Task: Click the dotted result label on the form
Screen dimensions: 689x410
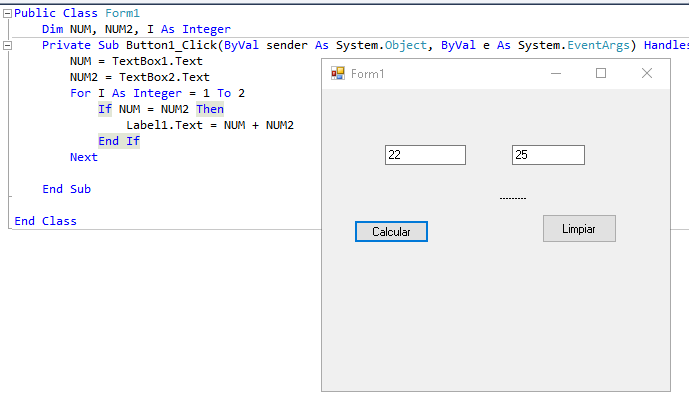Action: coord(512,198)
